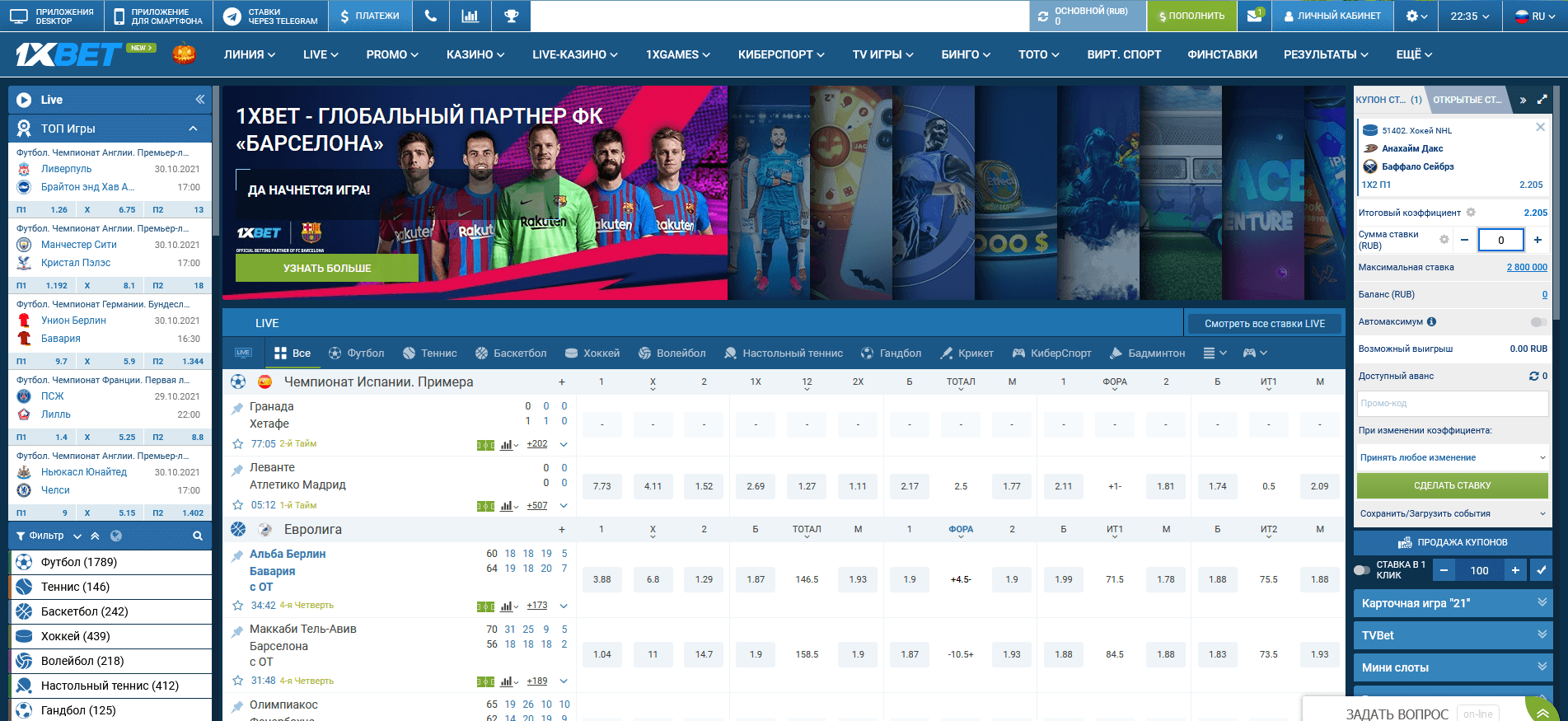The width and height of the screenshot is (1568, 721).
Task: Click odds 7.73 for Леванте win
Action: coord(602,486)
